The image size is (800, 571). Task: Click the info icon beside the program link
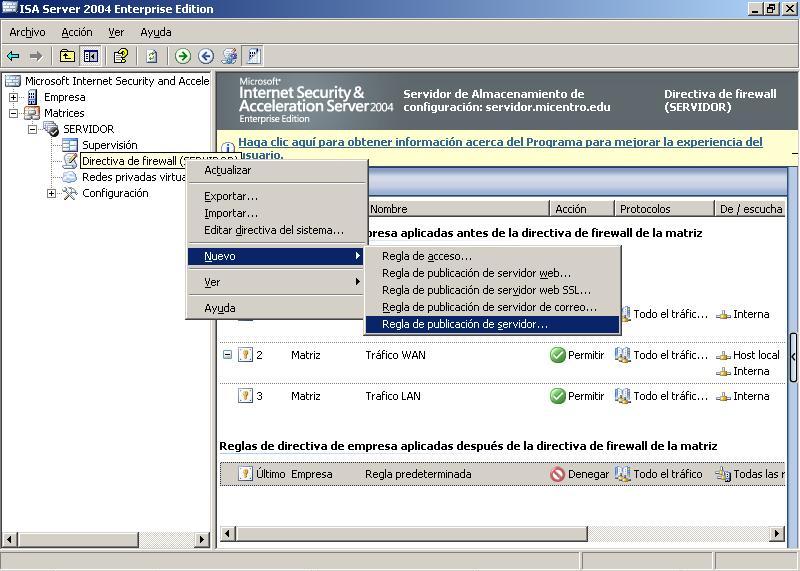[228, 144]
